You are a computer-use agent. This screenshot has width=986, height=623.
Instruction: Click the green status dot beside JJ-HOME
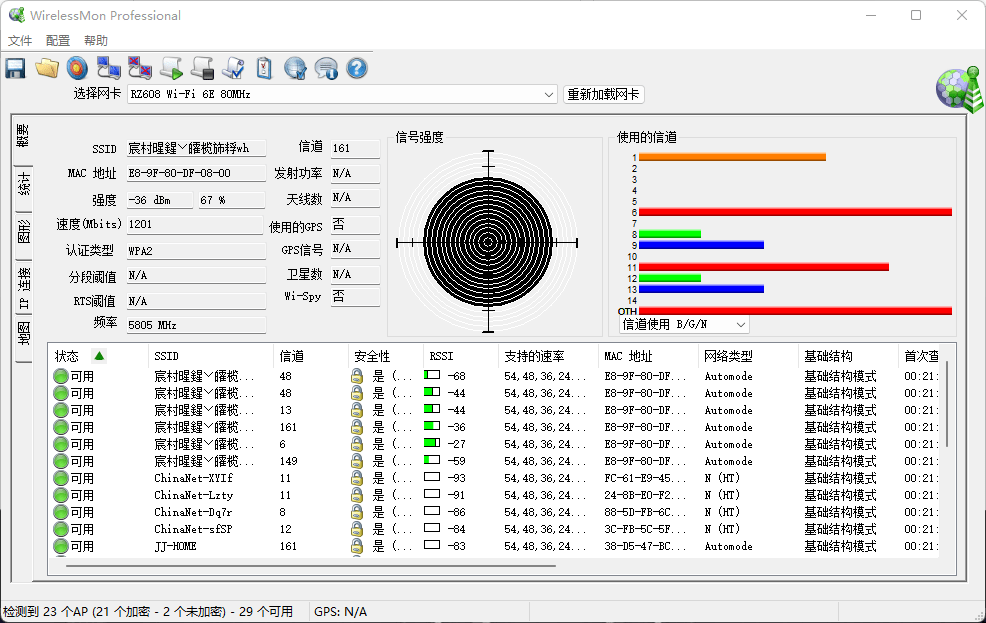(60, 546)
